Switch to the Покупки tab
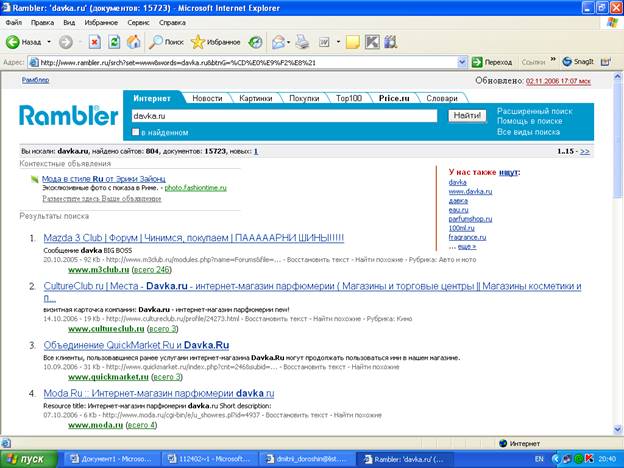The image size is (624, 468). [304, 98]
